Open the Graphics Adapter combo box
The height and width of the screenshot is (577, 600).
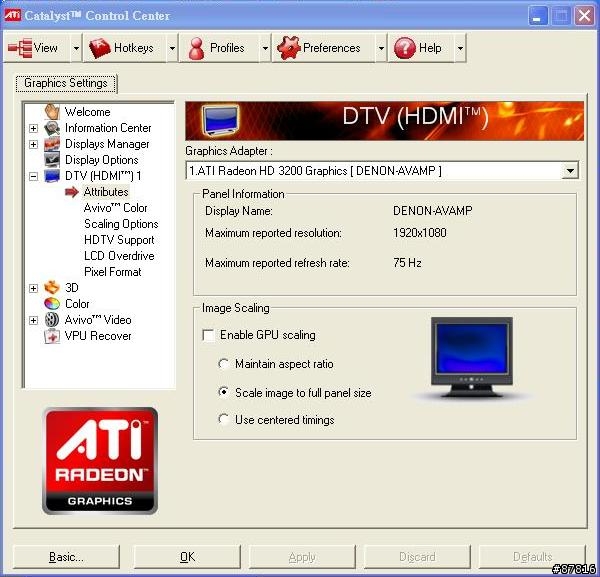pos(382,171)
